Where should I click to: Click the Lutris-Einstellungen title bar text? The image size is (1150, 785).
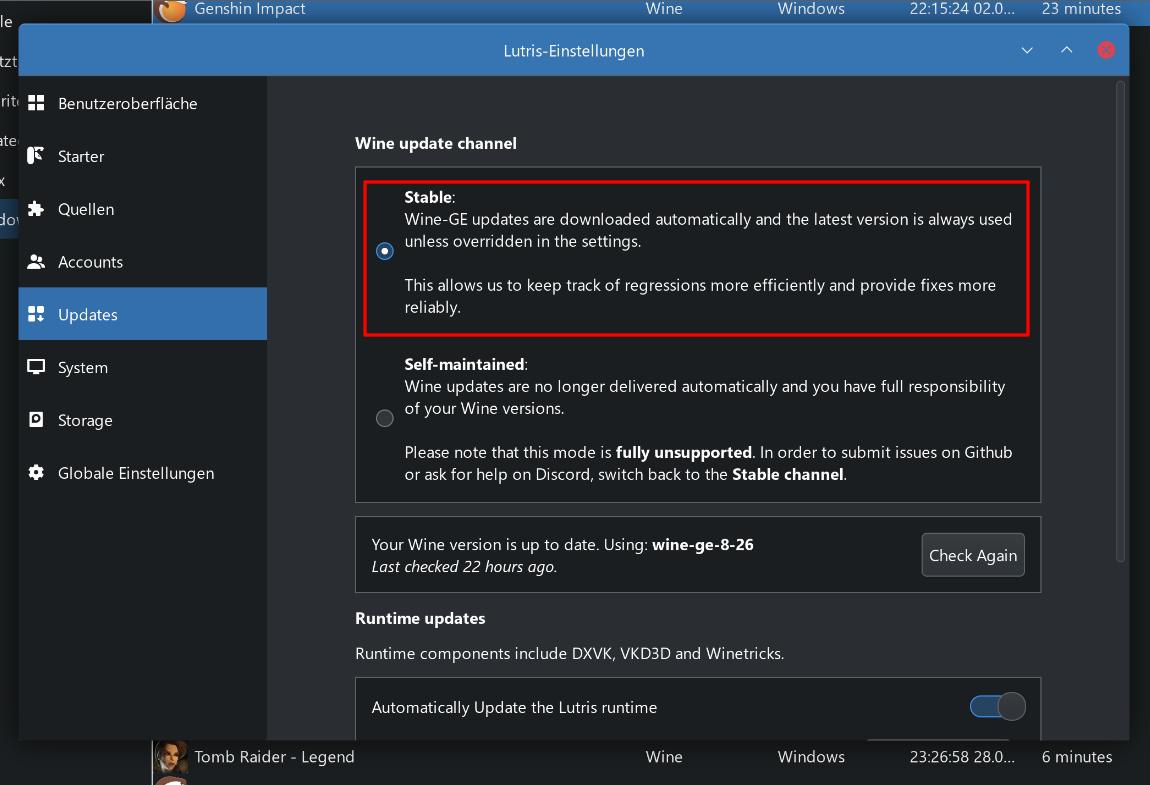coord(574,51)
